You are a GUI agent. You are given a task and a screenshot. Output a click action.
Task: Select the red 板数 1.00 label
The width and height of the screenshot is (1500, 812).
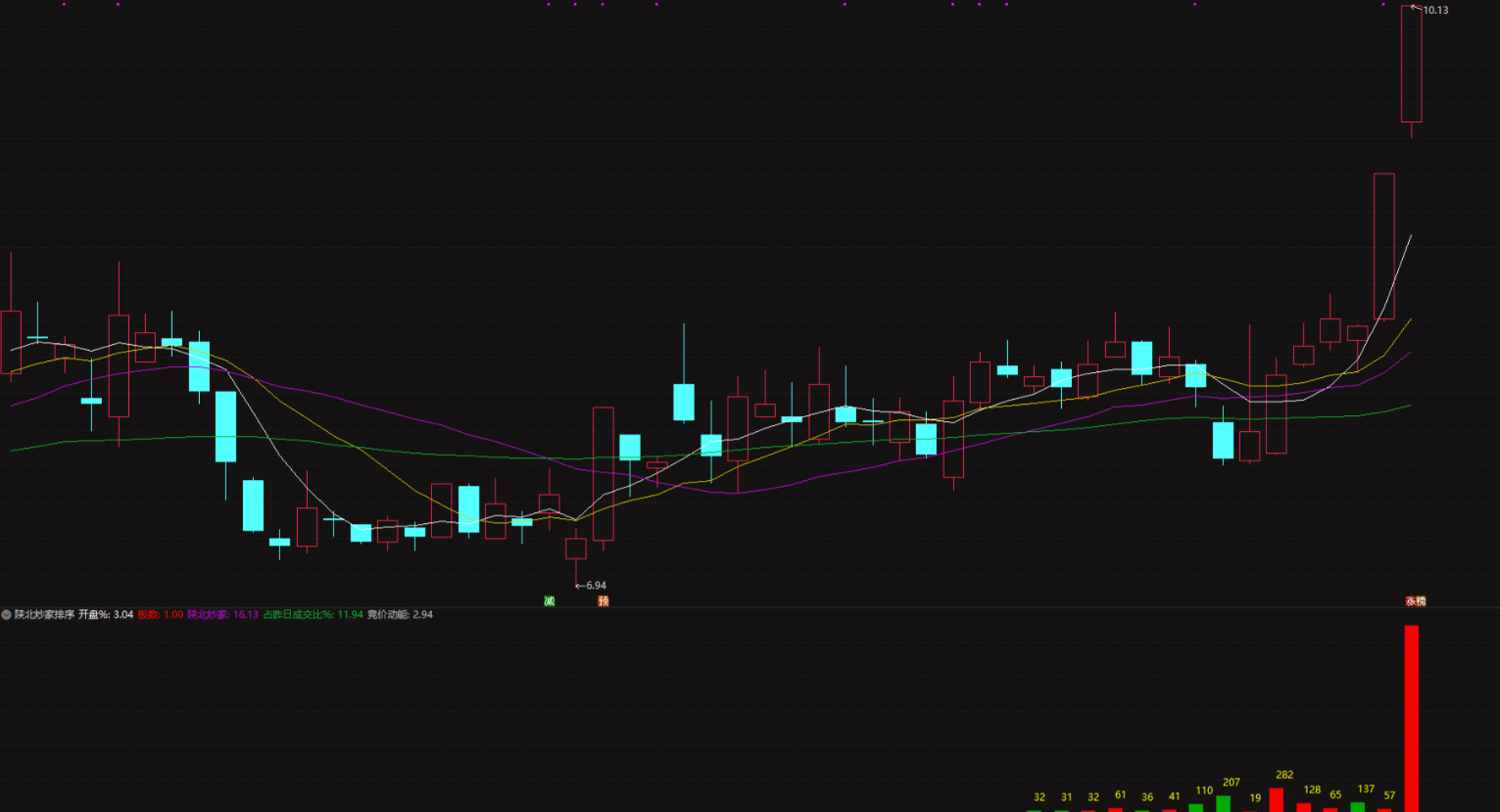pyautogui.click(x=160, y=615)
